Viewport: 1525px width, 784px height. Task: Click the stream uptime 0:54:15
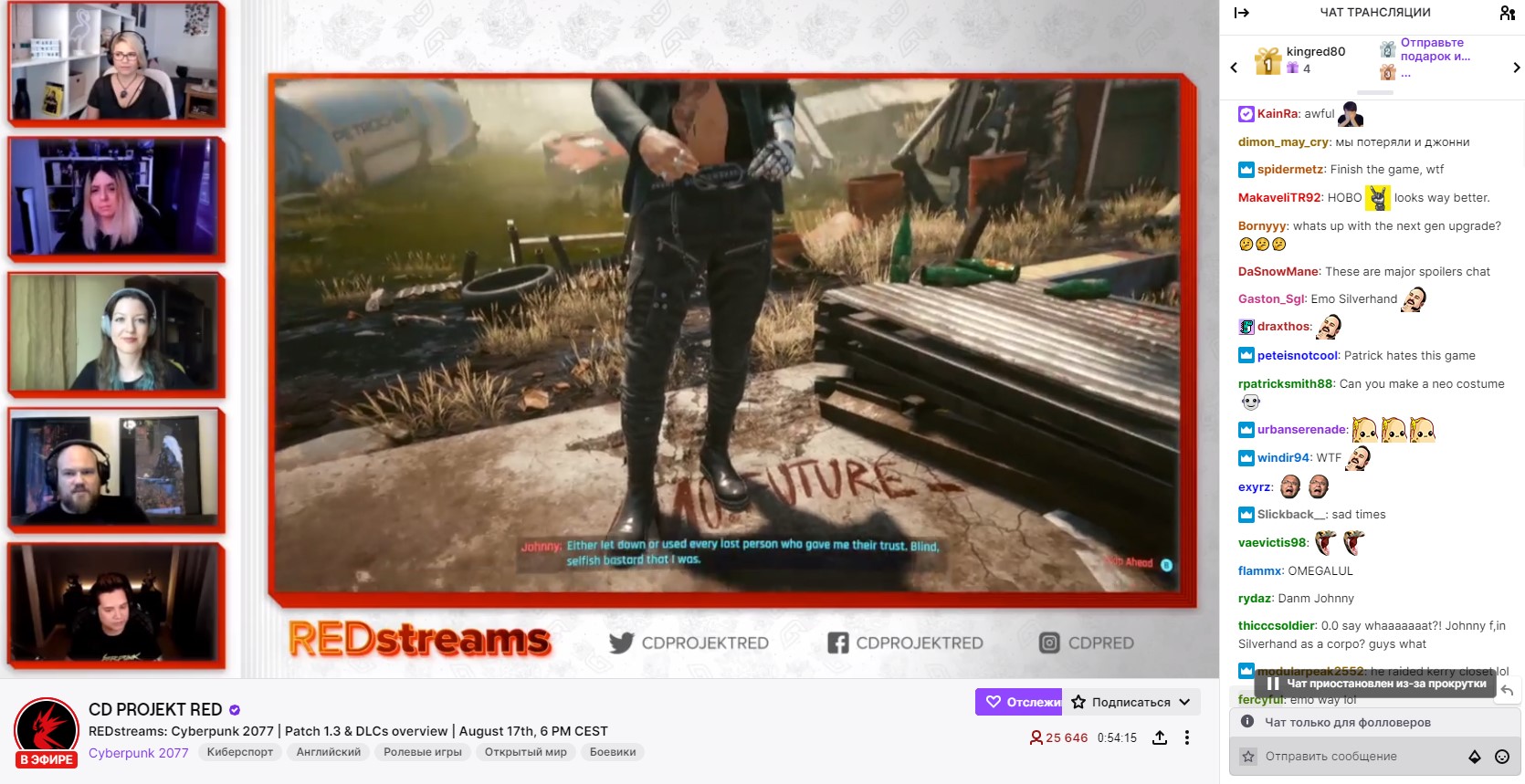click(1117, 737)
